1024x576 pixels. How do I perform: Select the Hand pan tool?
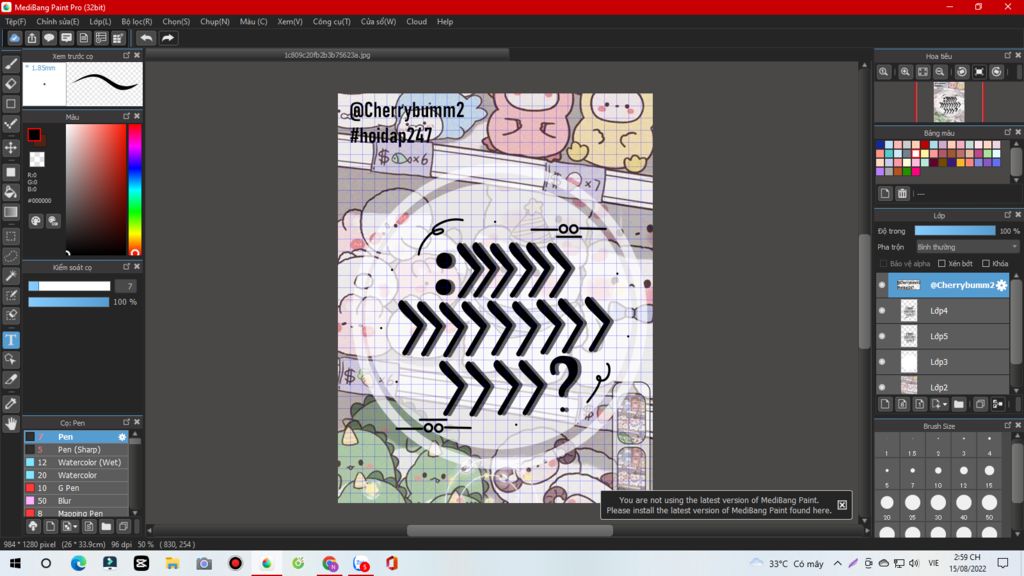pyautogui.click(x=11, y=424)
